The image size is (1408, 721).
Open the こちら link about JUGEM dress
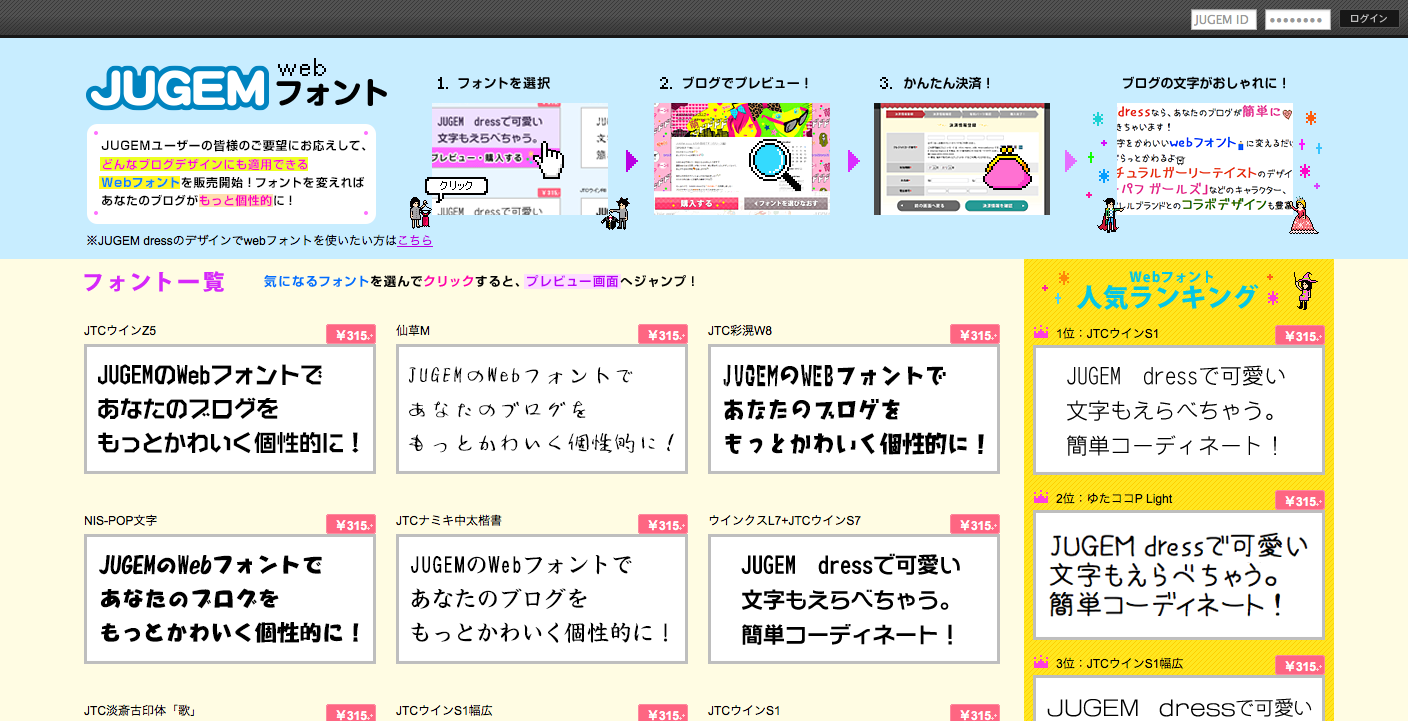415,241
